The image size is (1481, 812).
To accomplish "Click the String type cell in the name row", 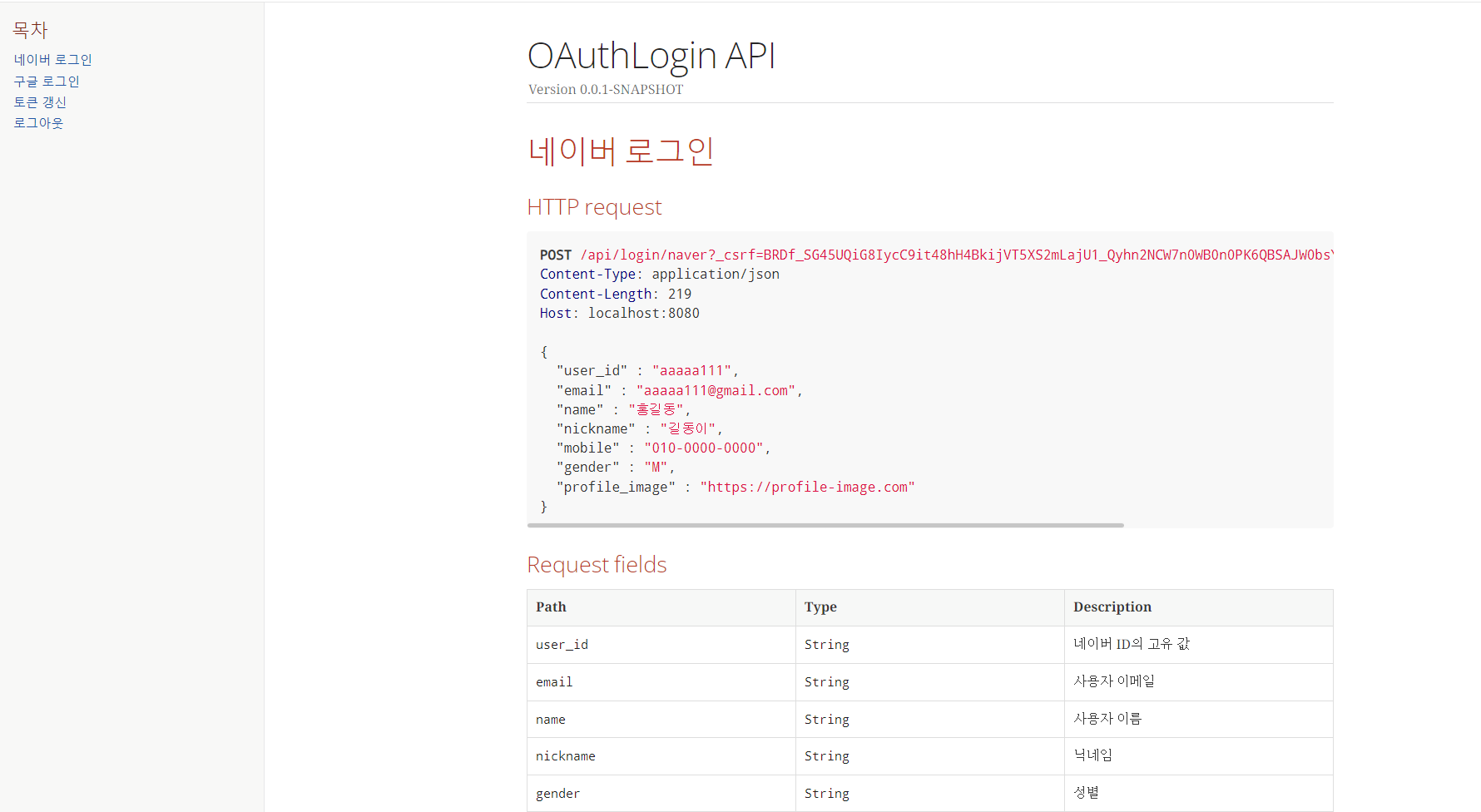I will point(930,720).
